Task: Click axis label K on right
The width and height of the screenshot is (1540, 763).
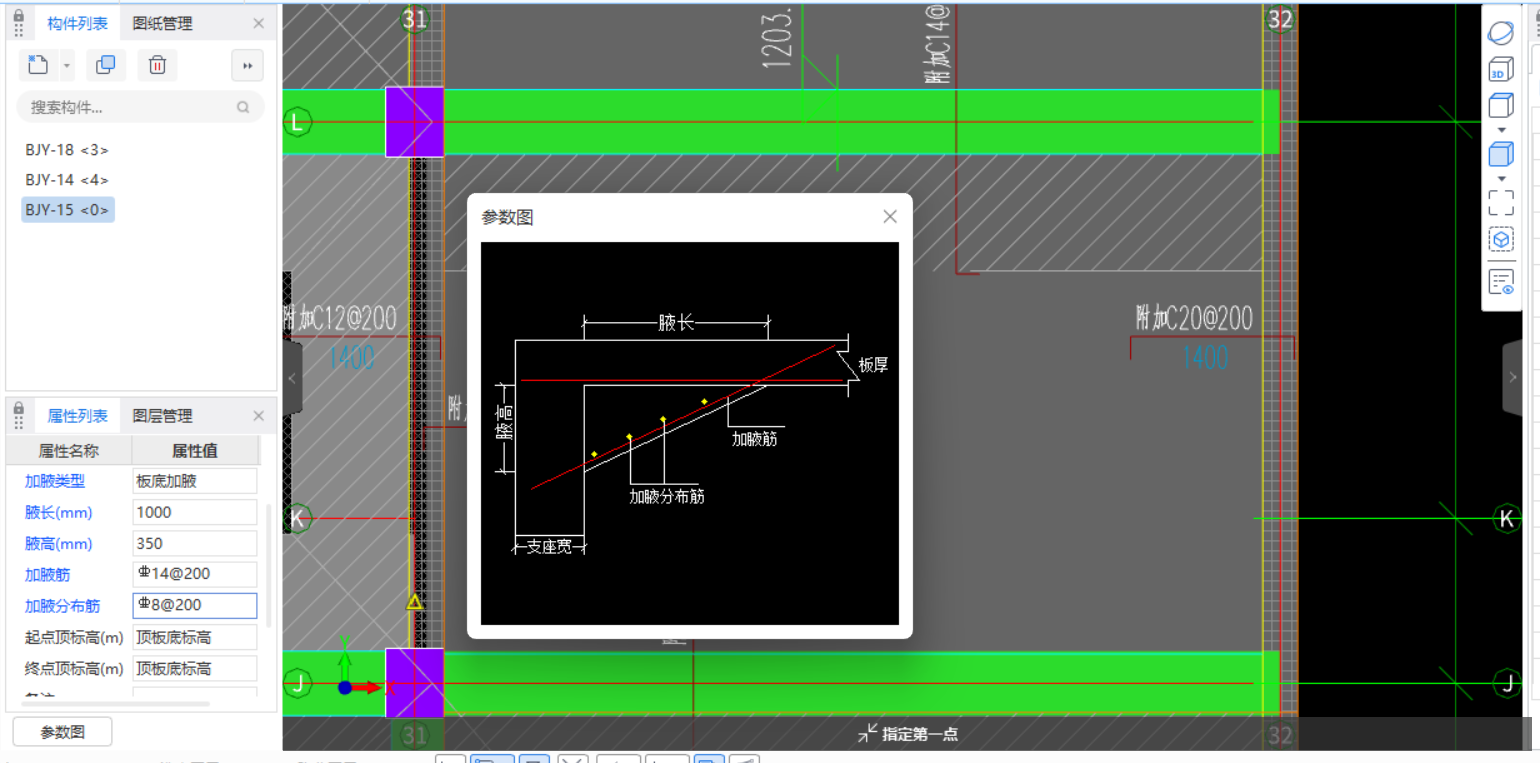Action: click(1507, 519)
